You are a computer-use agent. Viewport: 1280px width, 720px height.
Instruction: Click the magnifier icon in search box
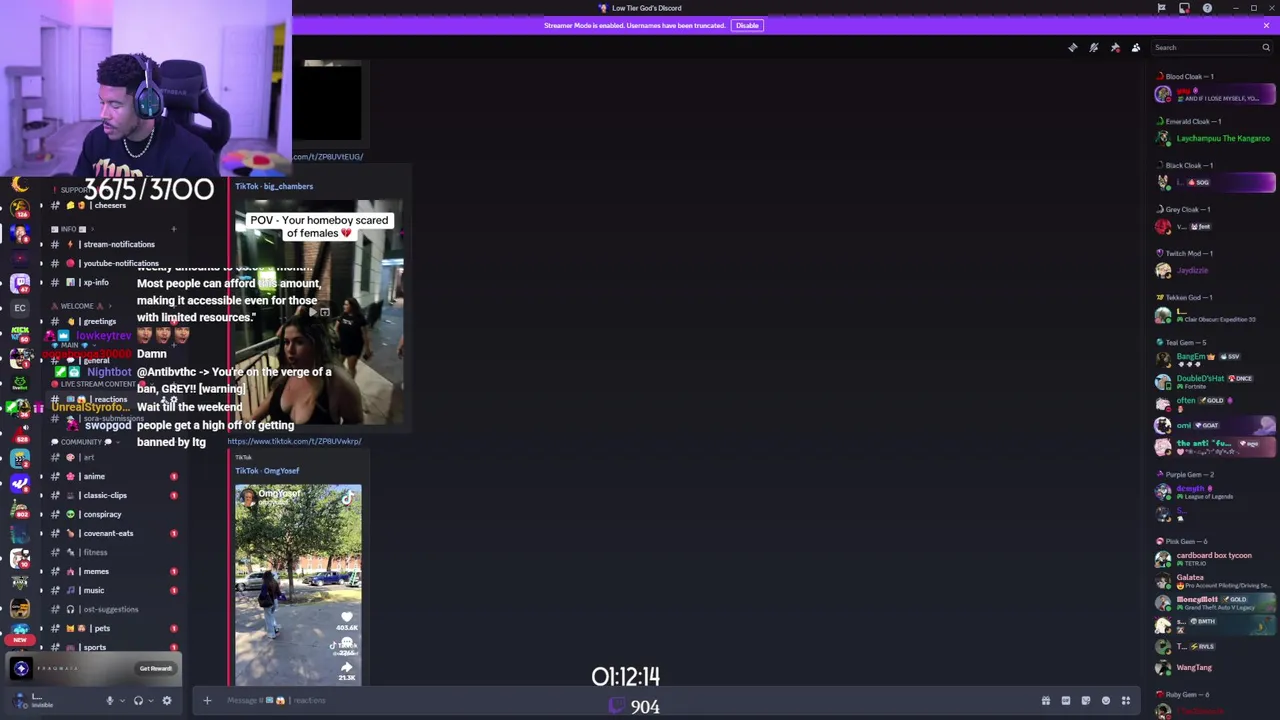pyautogui.click(x=1265, y=47)
